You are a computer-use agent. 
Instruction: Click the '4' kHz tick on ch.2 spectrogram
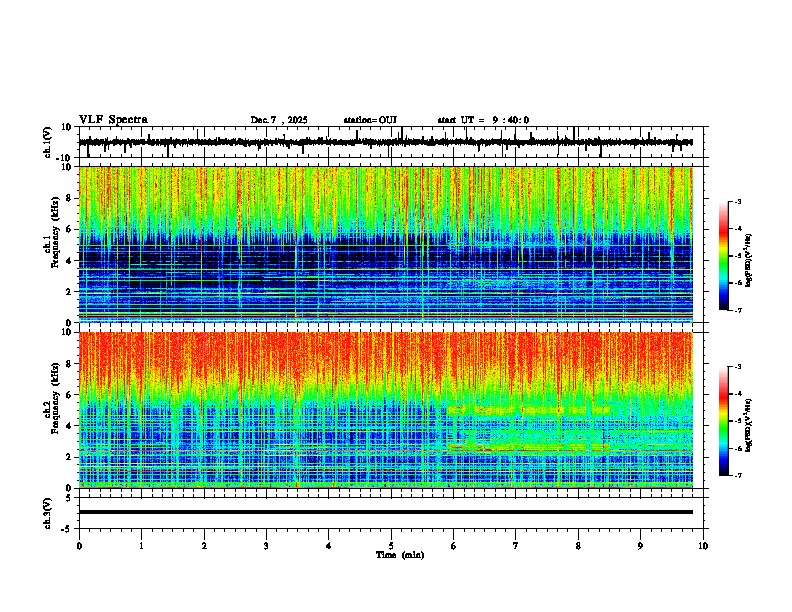tap(70, 426)
